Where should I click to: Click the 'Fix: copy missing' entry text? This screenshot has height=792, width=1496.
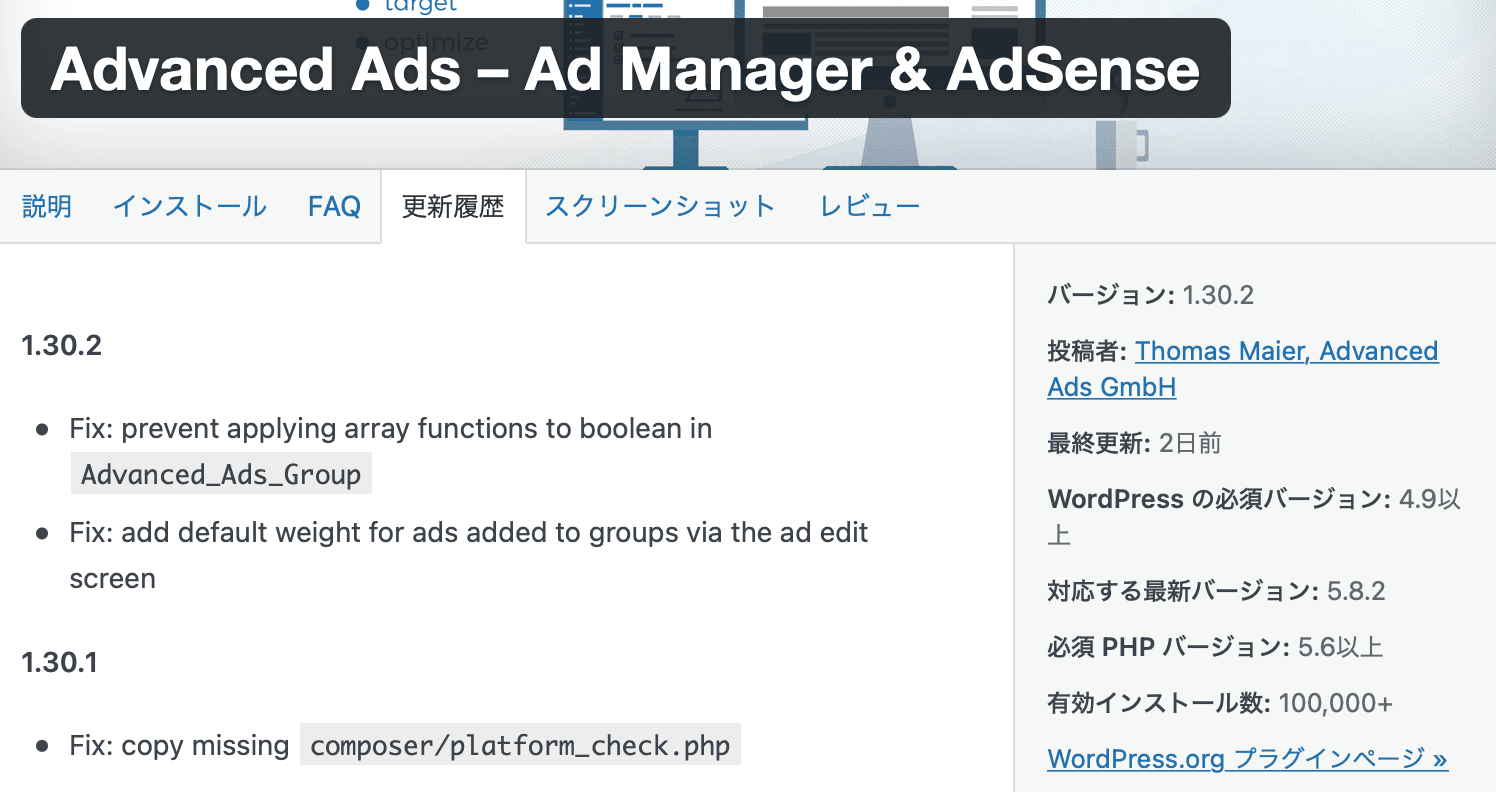pos(179,746)
